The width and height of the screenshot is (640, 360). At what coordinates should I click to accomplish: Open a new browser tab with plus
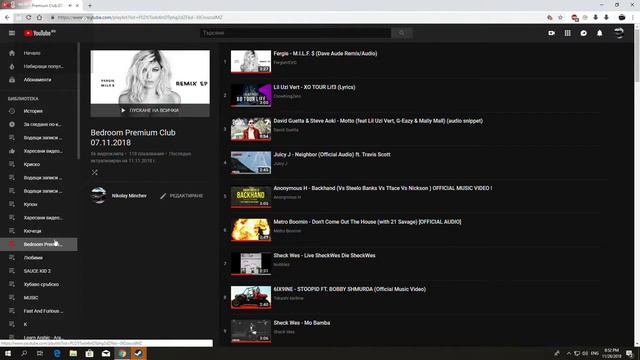click(90, 6)
